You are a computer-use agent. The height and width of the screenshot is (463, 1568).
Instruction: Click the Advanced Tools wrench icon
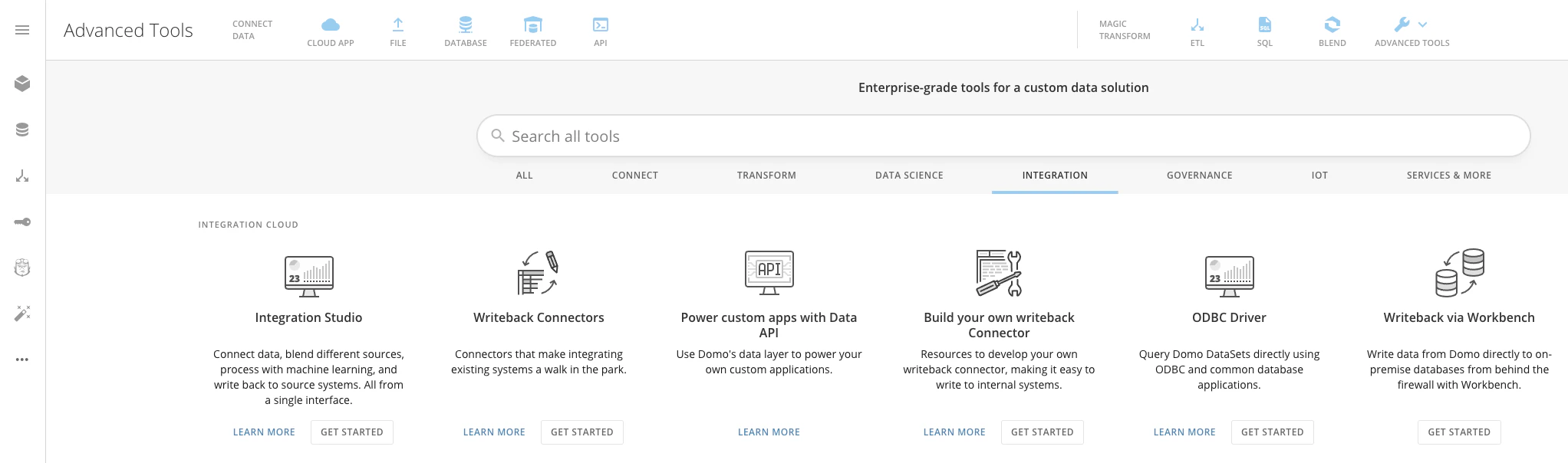click(1402, 25)
